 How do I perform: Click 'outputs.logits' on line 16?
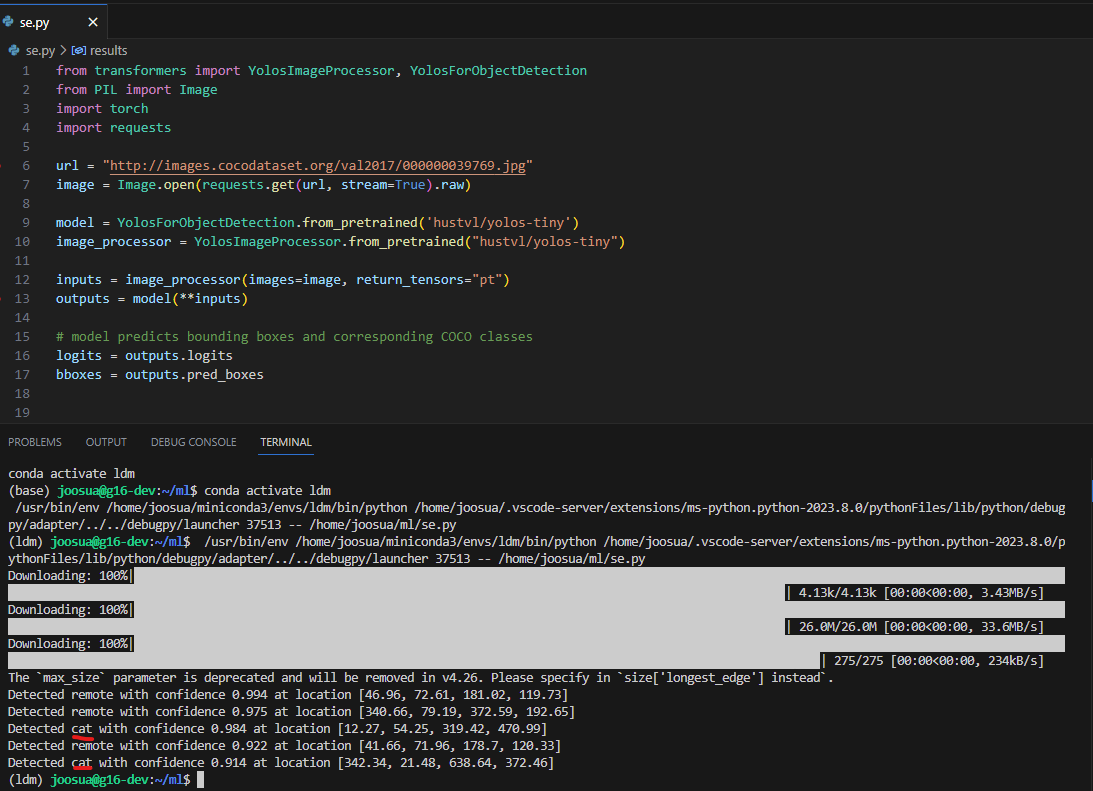pyautogui.click(x=179, y=355)
